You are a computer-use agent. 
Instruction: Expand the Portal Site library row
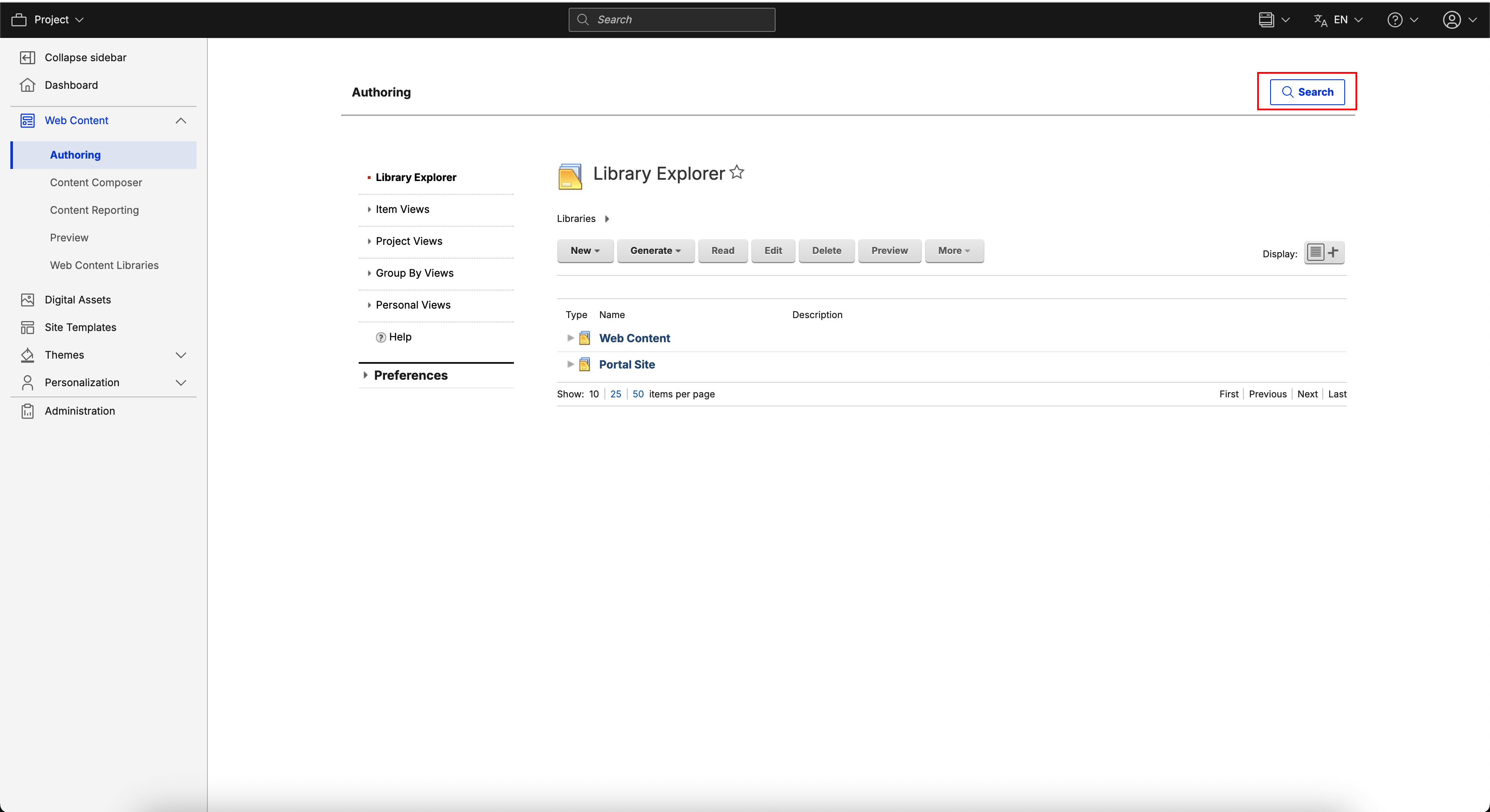pyautogui.click(x=570, y=364)
